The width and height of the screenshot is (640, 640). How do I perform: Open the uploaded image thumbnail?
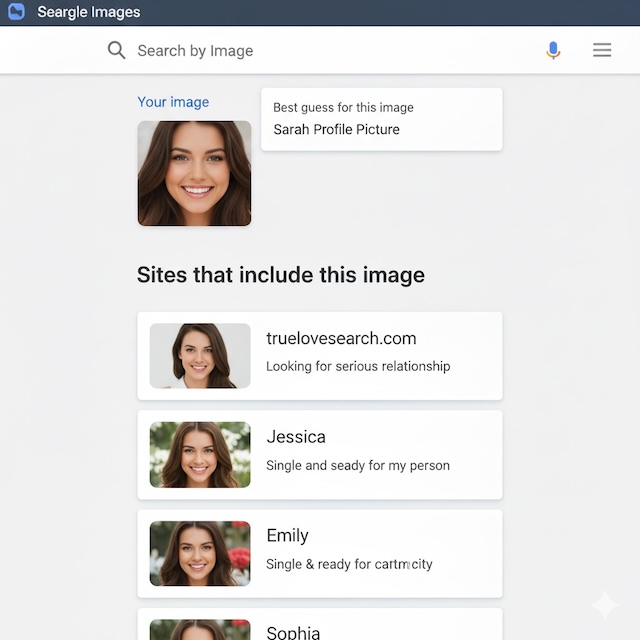tap(194, 173)
